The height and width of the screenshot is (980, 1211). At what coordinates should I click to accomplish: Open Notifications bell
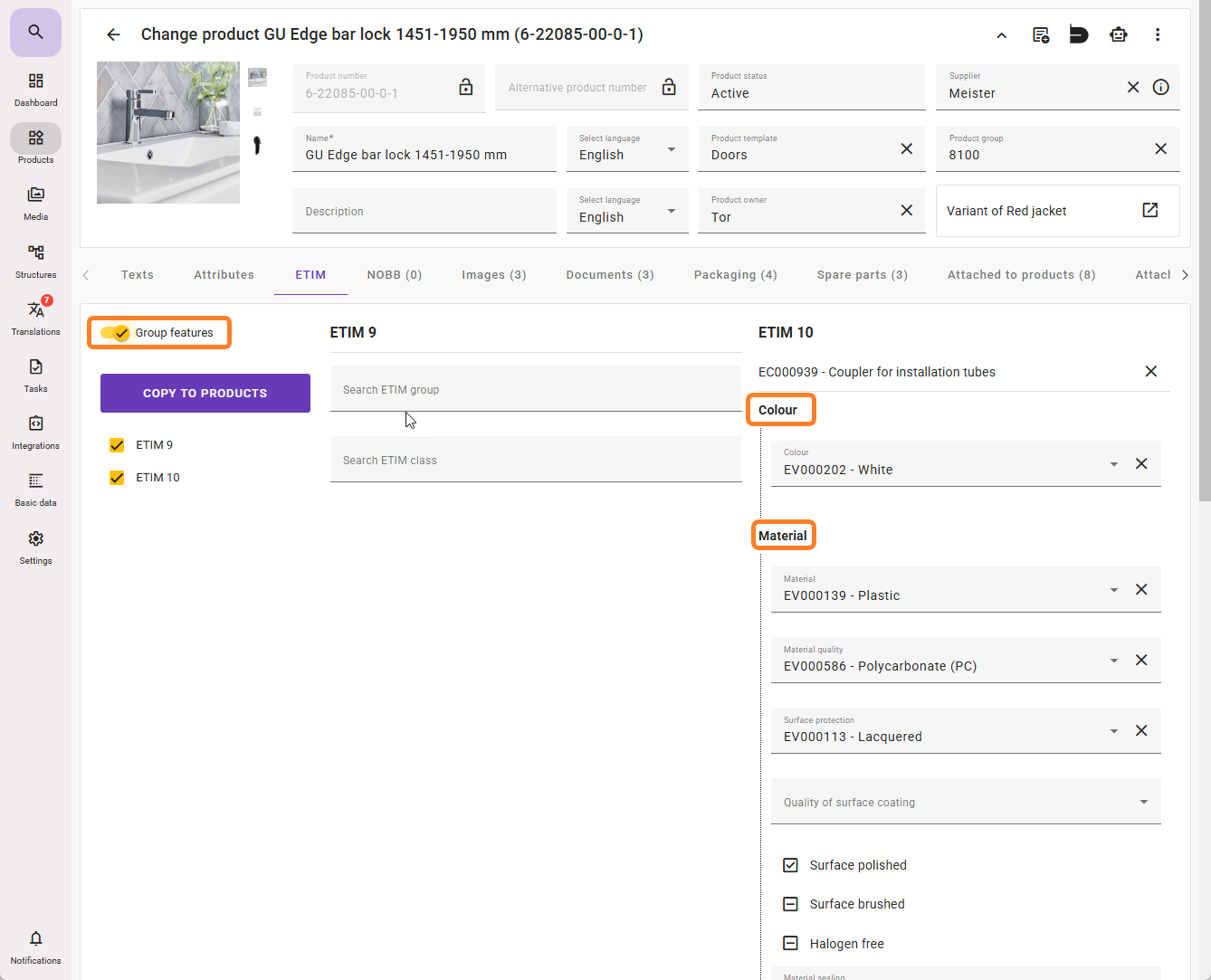point(35,946)
